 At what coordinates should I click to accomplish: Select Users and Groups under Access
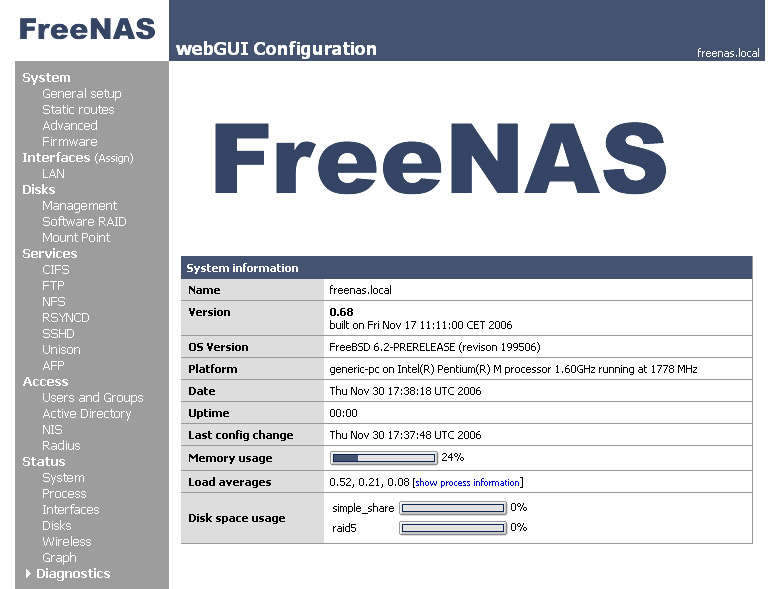[93, 397]
